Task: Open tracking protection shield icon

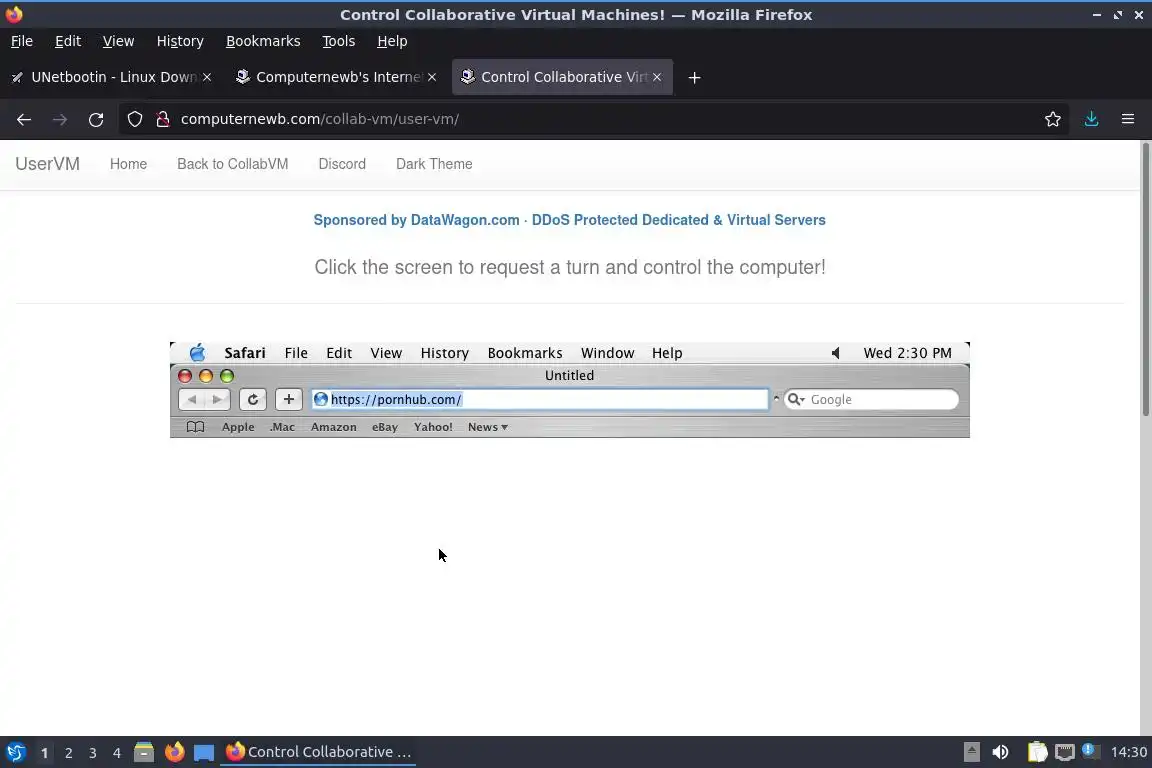Action: (134, 119)
